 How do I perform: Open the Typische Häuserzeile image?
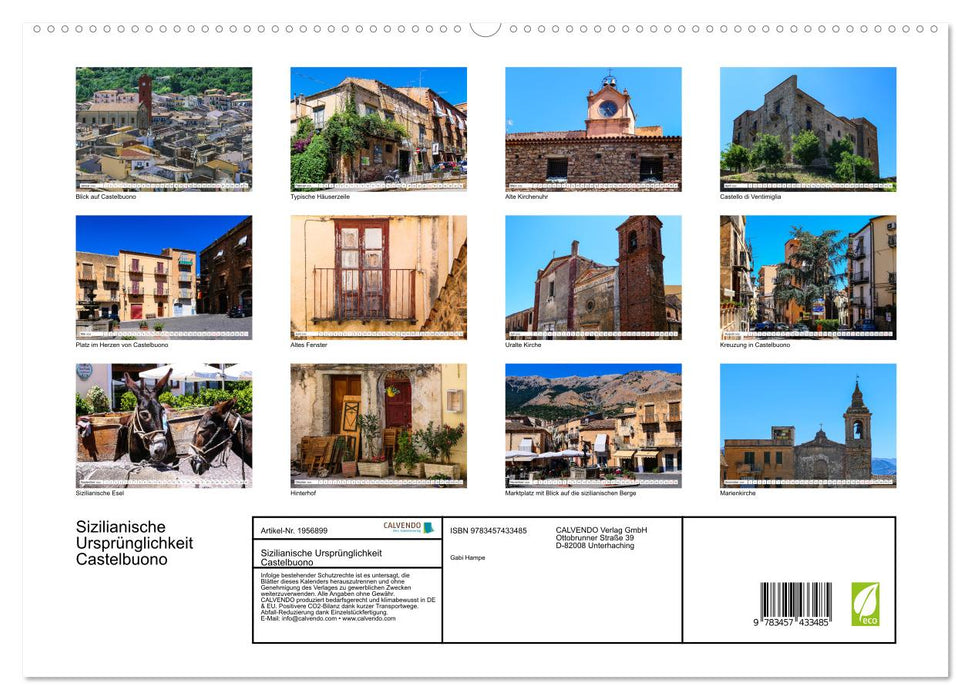coord(378,129)
